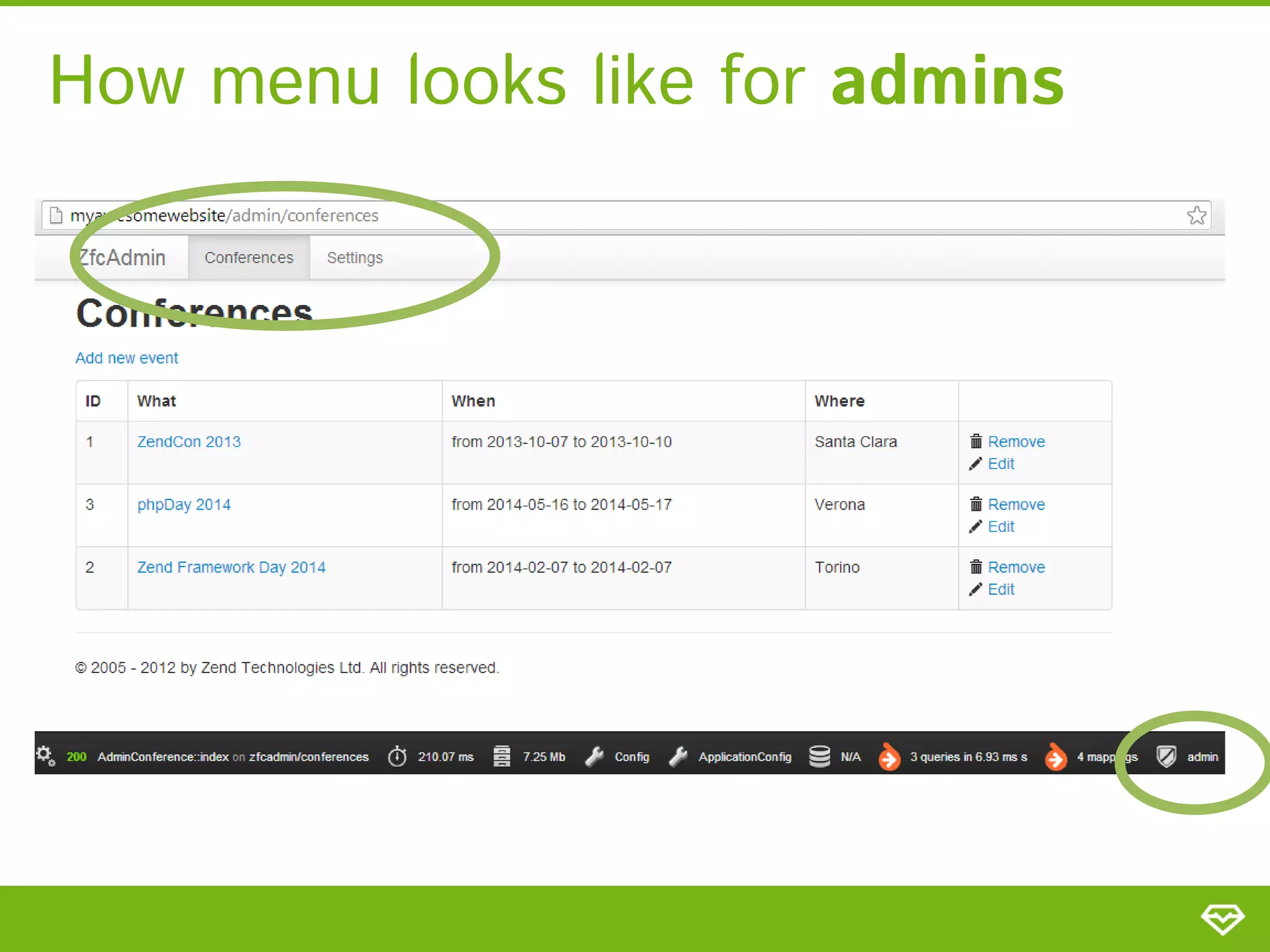Click pencil icon in Torino row
This screenshot has height=952, width=1270.
(975, 589)
